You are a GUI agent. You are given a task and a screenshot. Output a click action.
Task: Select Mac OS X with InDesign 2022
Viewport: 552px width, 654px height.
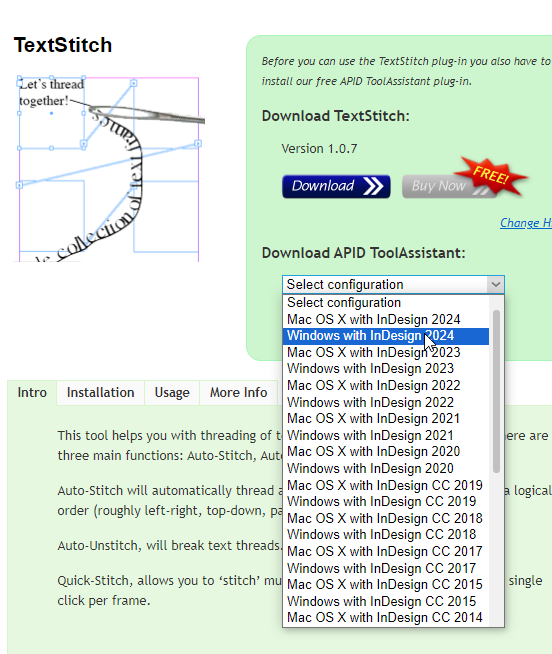pos(386,385)
